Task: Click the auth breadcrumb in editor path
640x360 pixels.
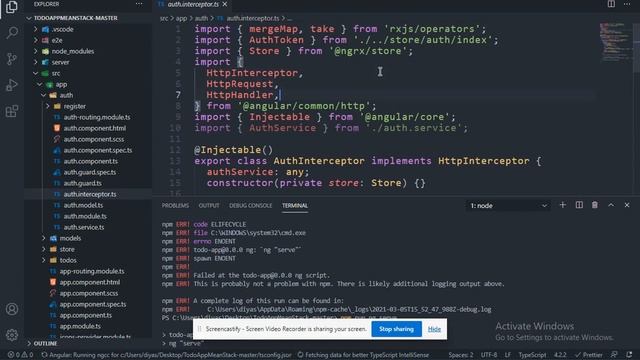Action: [x=201, y=18]
